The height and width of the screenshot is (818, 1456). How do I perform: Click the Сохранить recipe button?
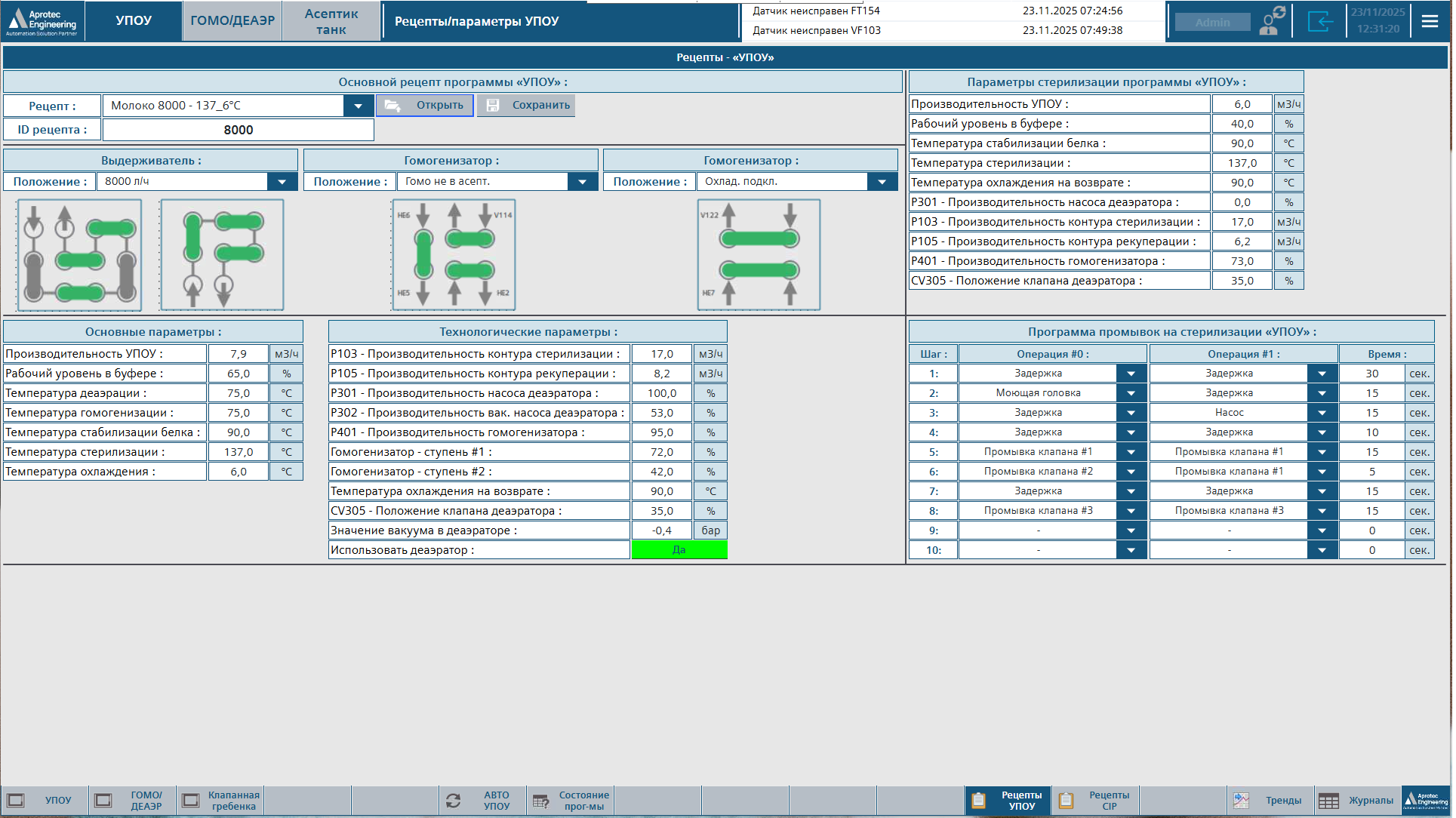[x=526, y=106]
